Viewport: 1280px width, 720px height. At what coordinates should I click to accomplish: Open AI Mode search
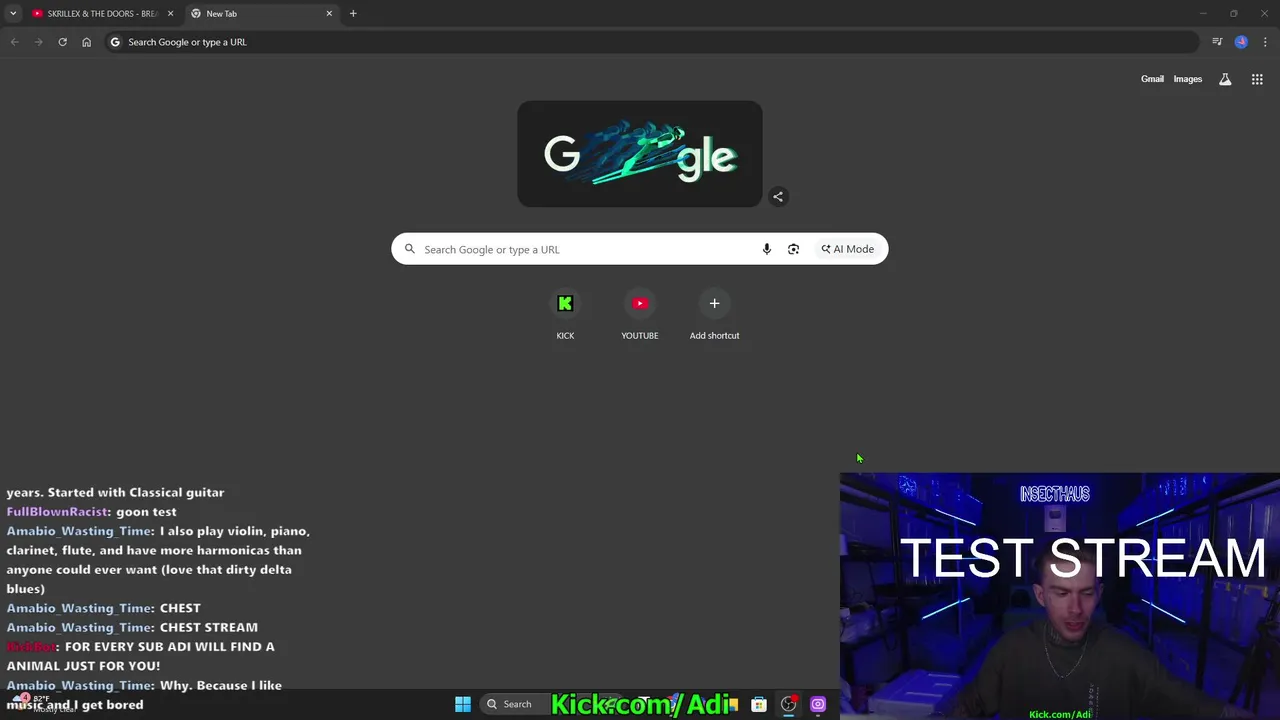click(847, 249)
